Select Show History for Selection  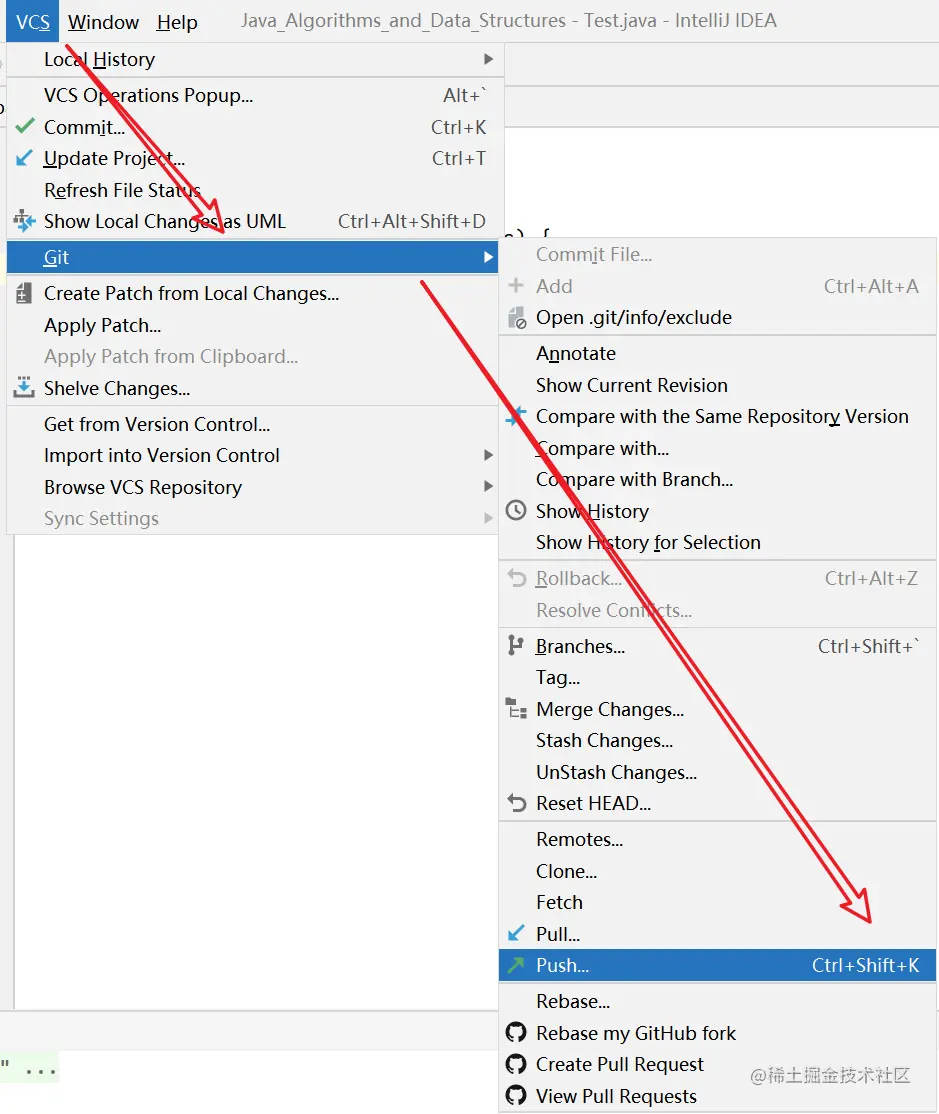(717, 542)
